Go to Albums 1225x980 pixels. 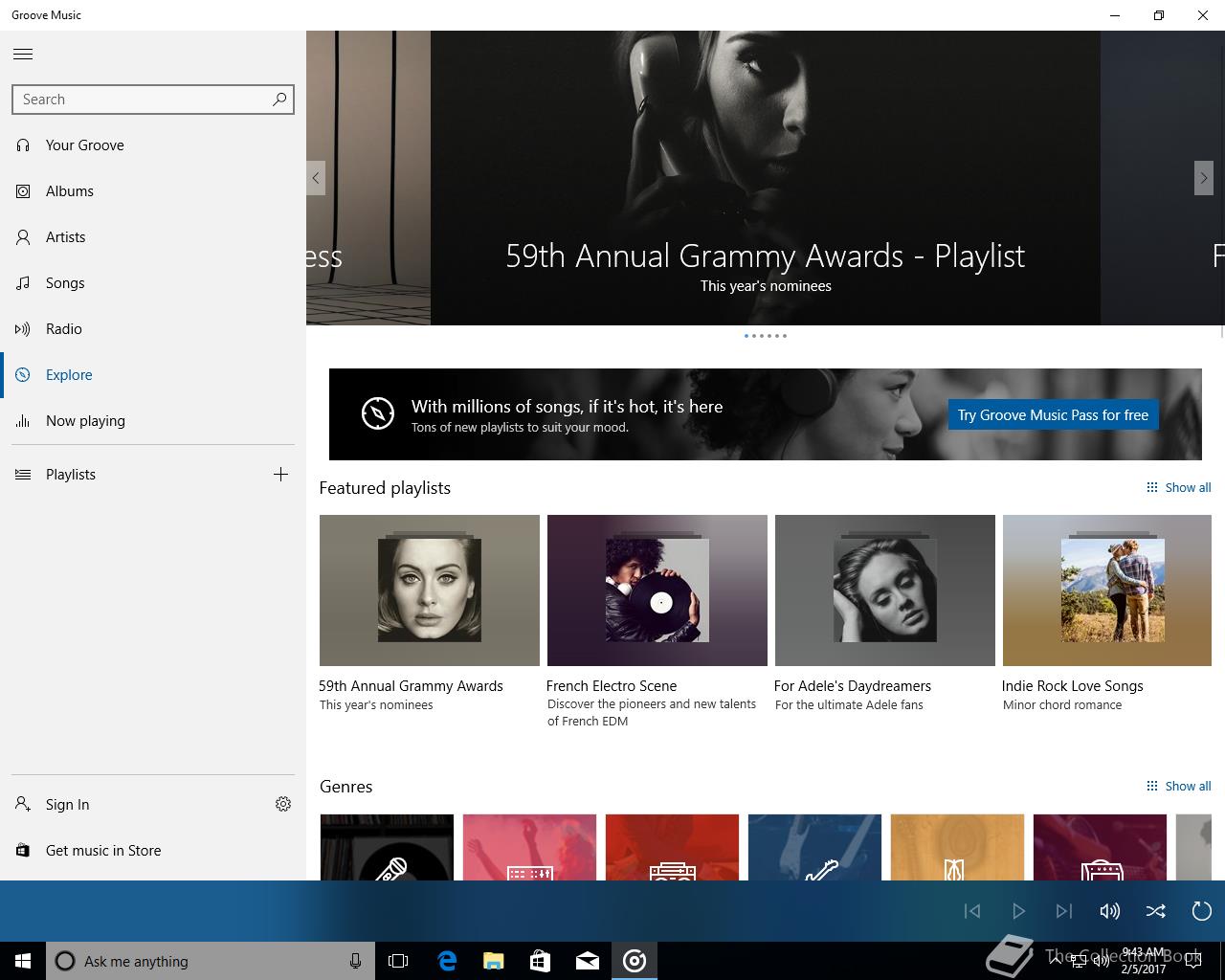(153, 191)
